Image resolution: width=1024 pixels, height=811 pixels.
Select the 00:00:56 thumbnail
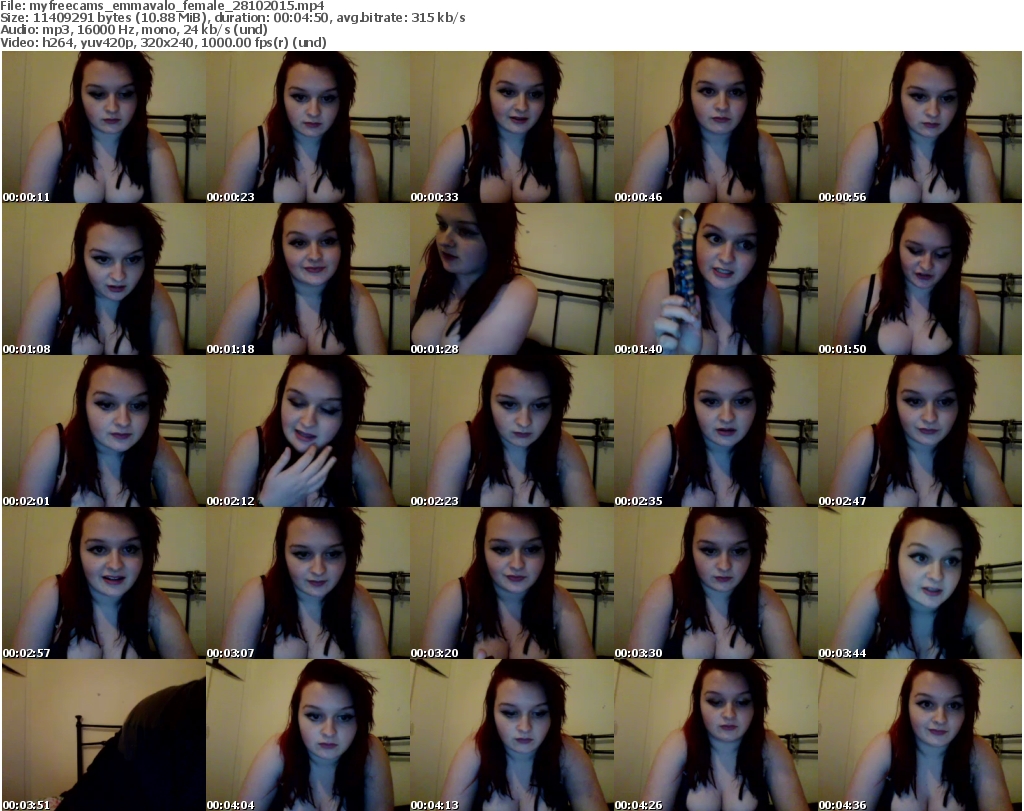(920, 127)
